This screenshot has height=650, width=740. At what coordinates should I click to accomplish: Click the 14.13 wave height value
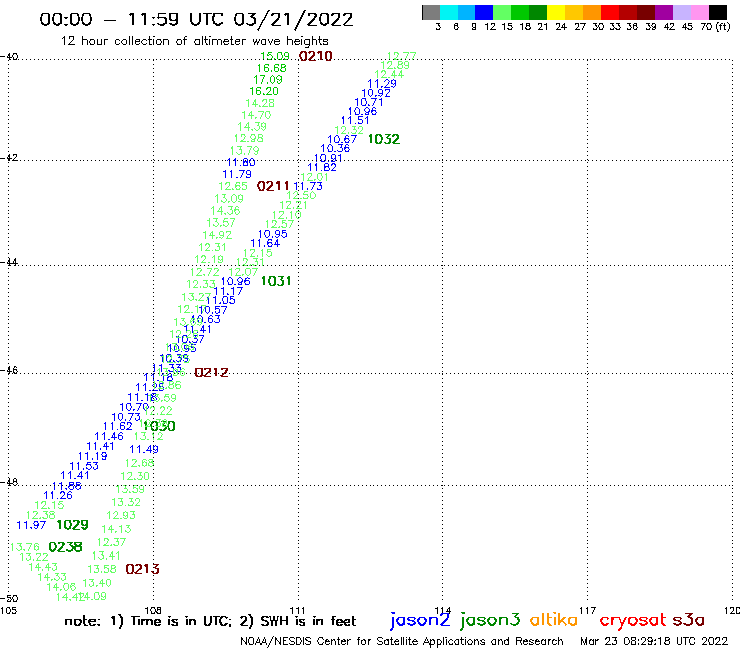coord(116,529)
